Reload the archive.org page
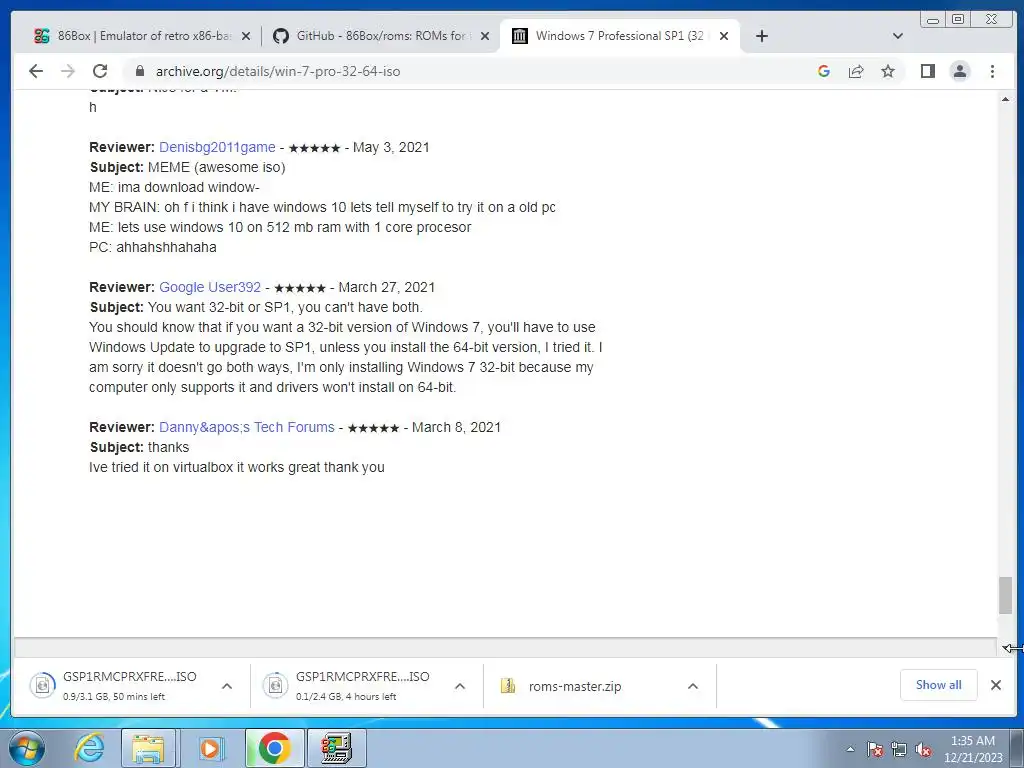 (100, 71)
